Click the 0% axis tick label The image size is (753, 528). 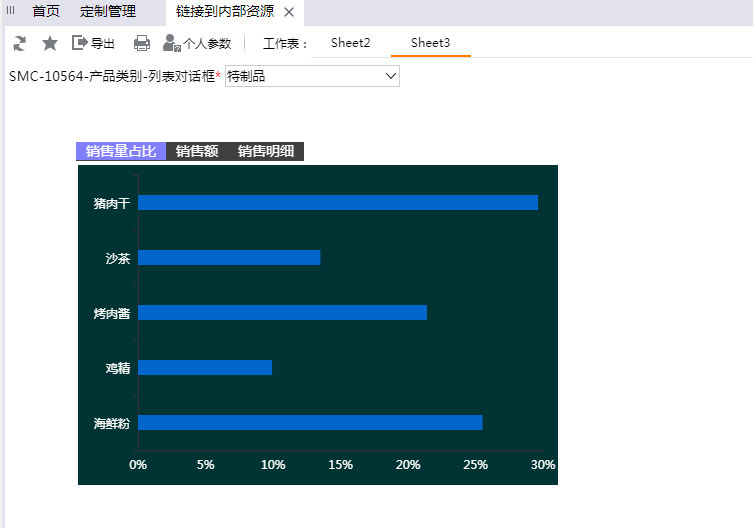coord(138,465)
